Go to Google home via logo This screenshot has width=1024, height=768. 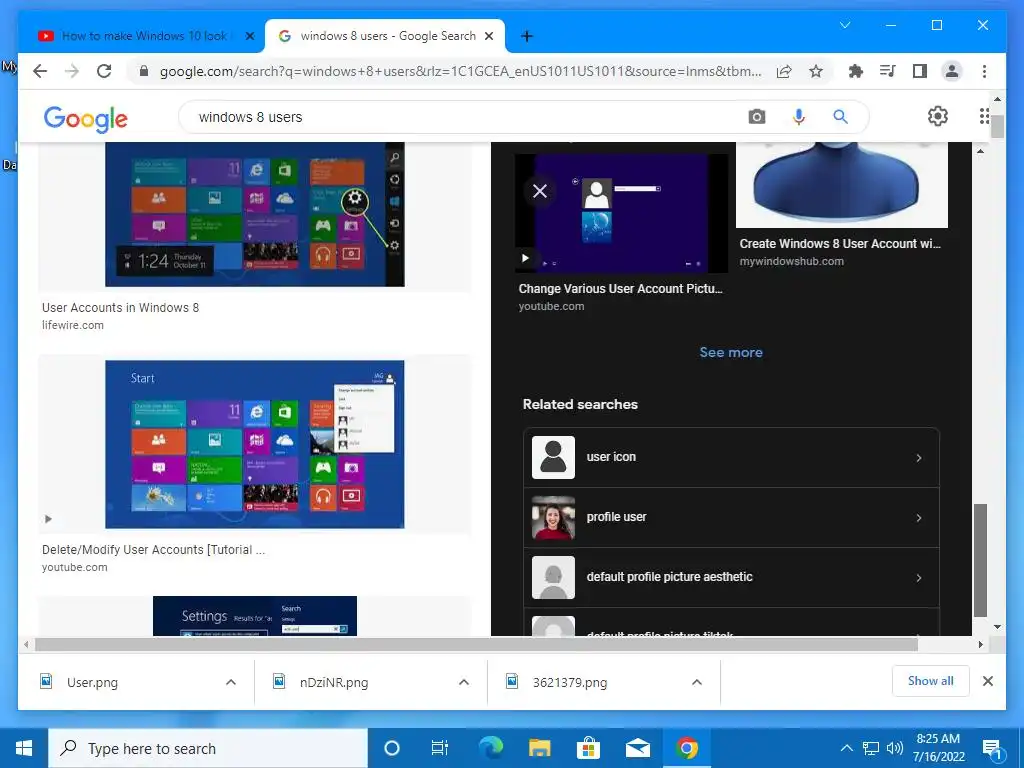click(86, 118)
